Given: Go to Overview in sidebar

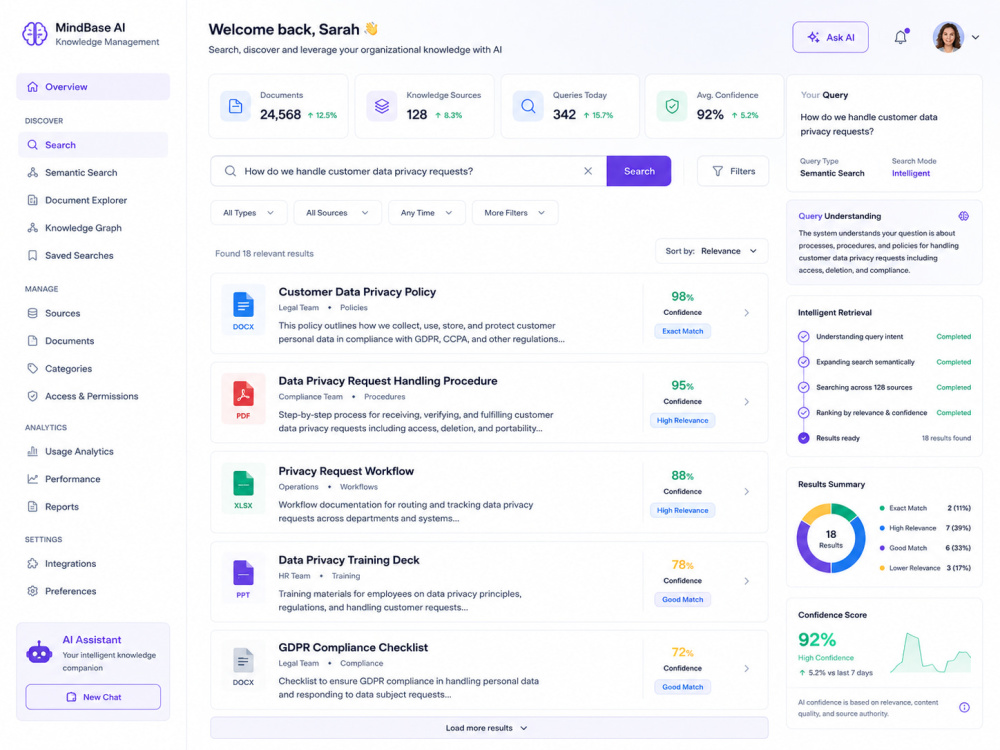Looking at the screenshot, I should (93, 87).
